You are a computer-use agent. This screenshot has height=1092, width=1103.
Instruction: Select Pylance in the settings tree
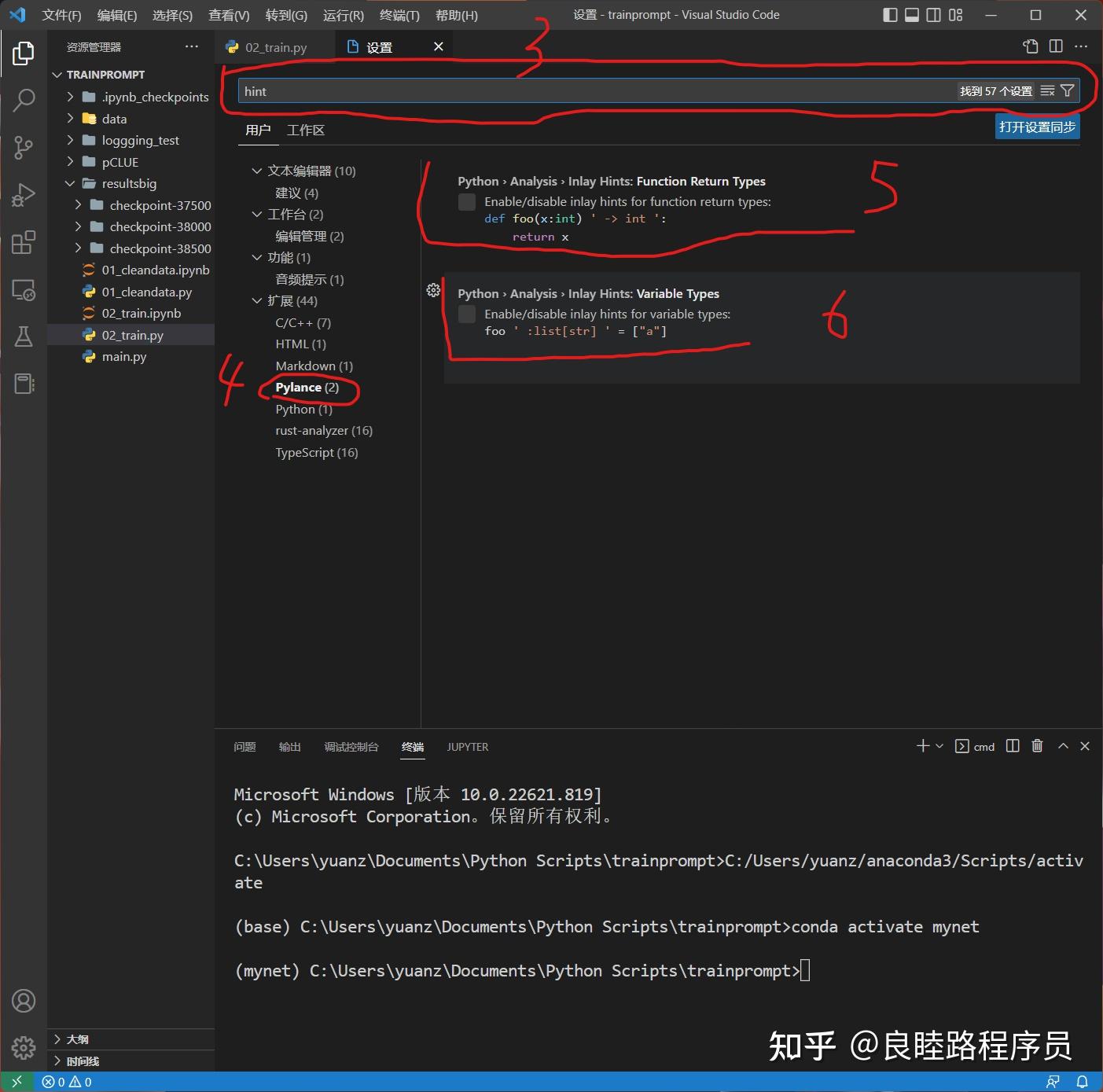tap(307, 387)
